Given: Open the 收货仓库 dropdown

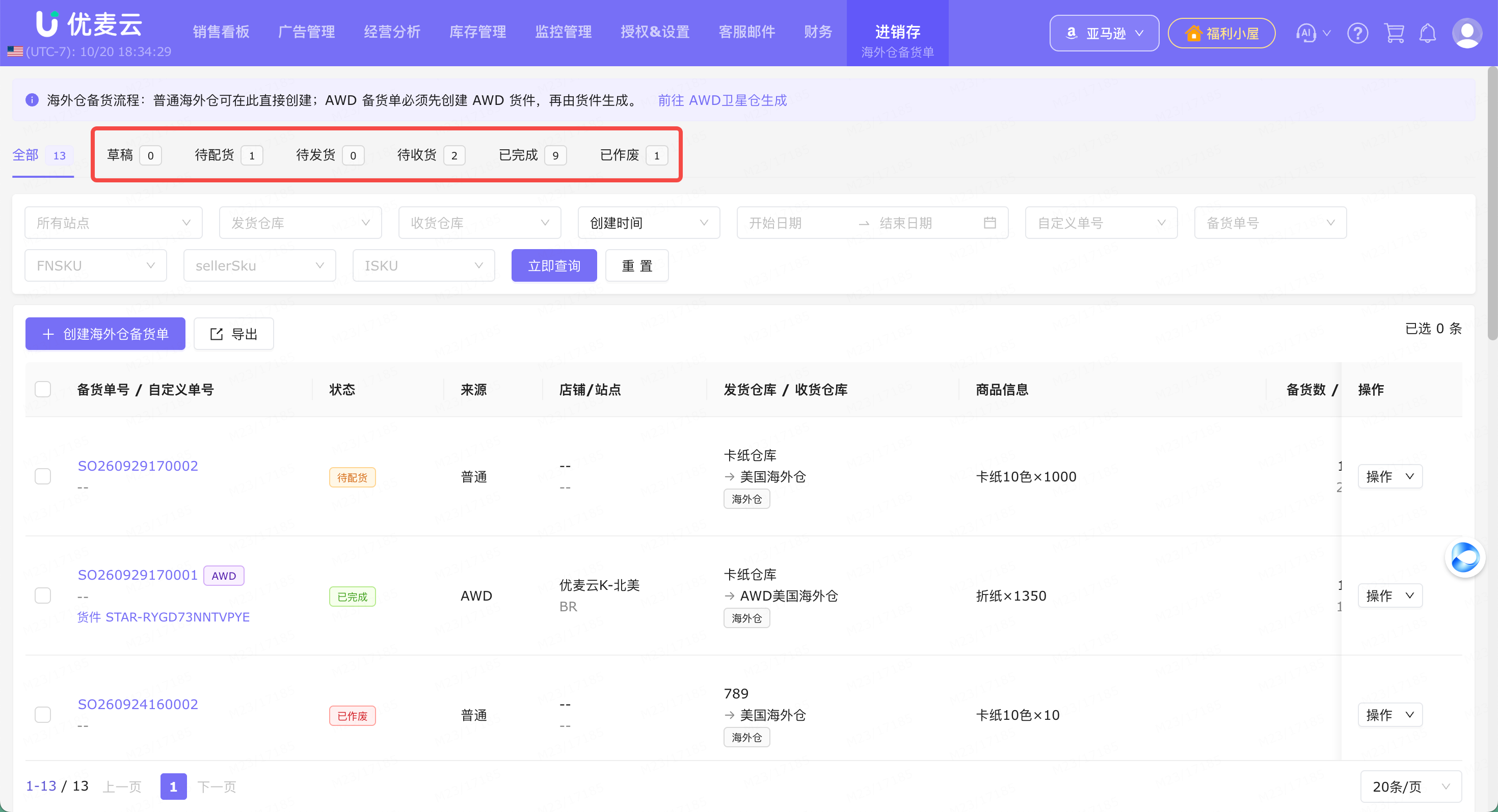Looking at the screenshot, I should click(480, 223).
